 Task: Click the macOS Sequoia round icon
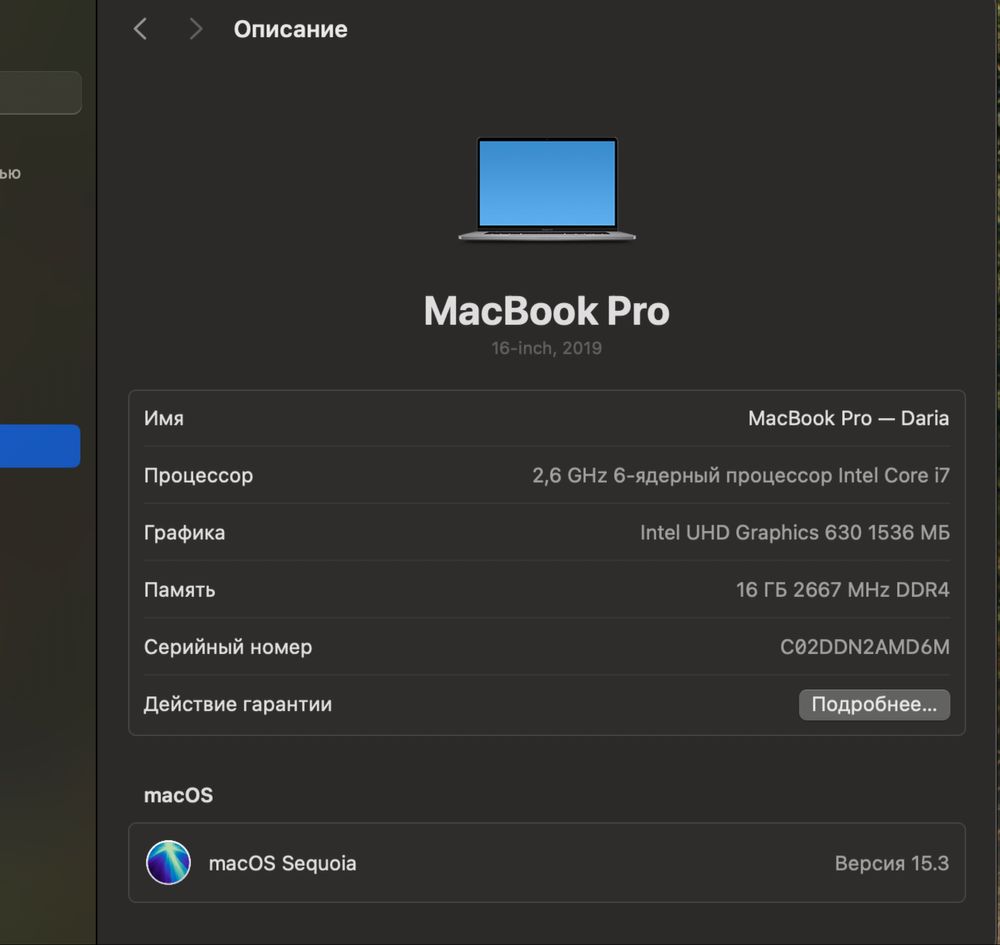168,862
